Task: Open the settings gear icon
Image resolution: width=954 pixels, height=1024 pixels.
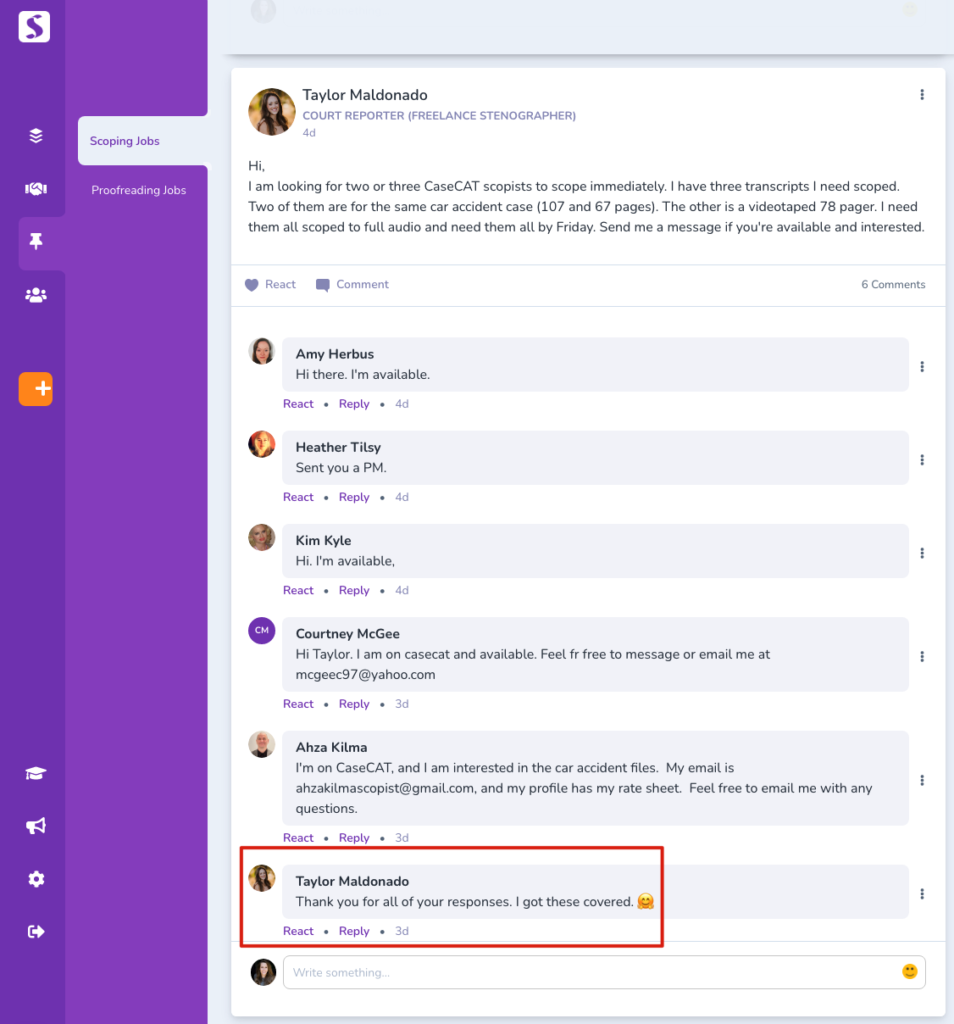Action: click(36, 879)
